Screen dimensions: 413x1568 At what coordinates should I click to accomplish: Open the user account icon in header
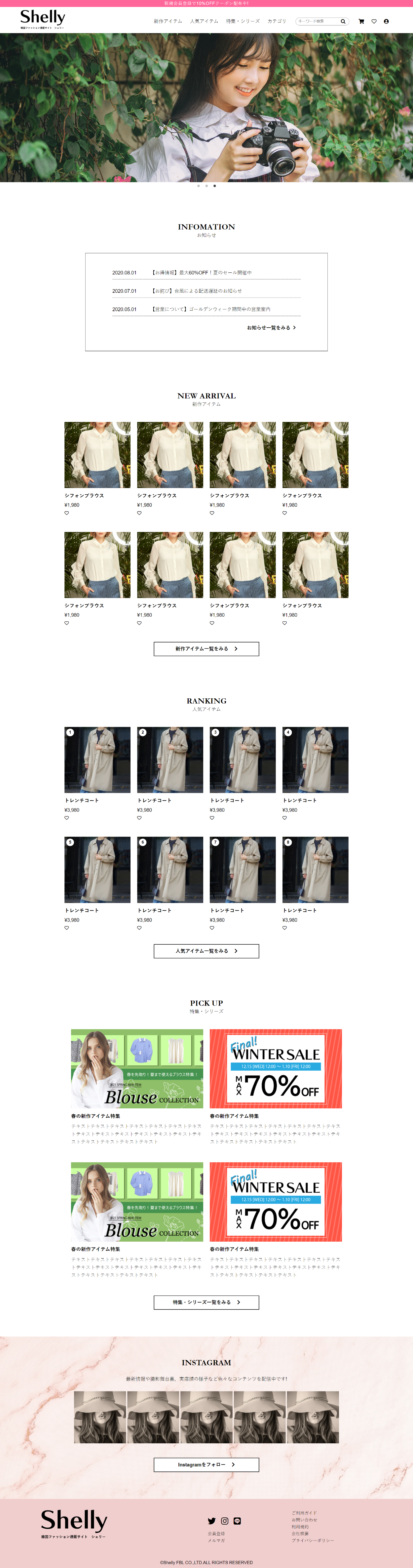click(386, 21)
